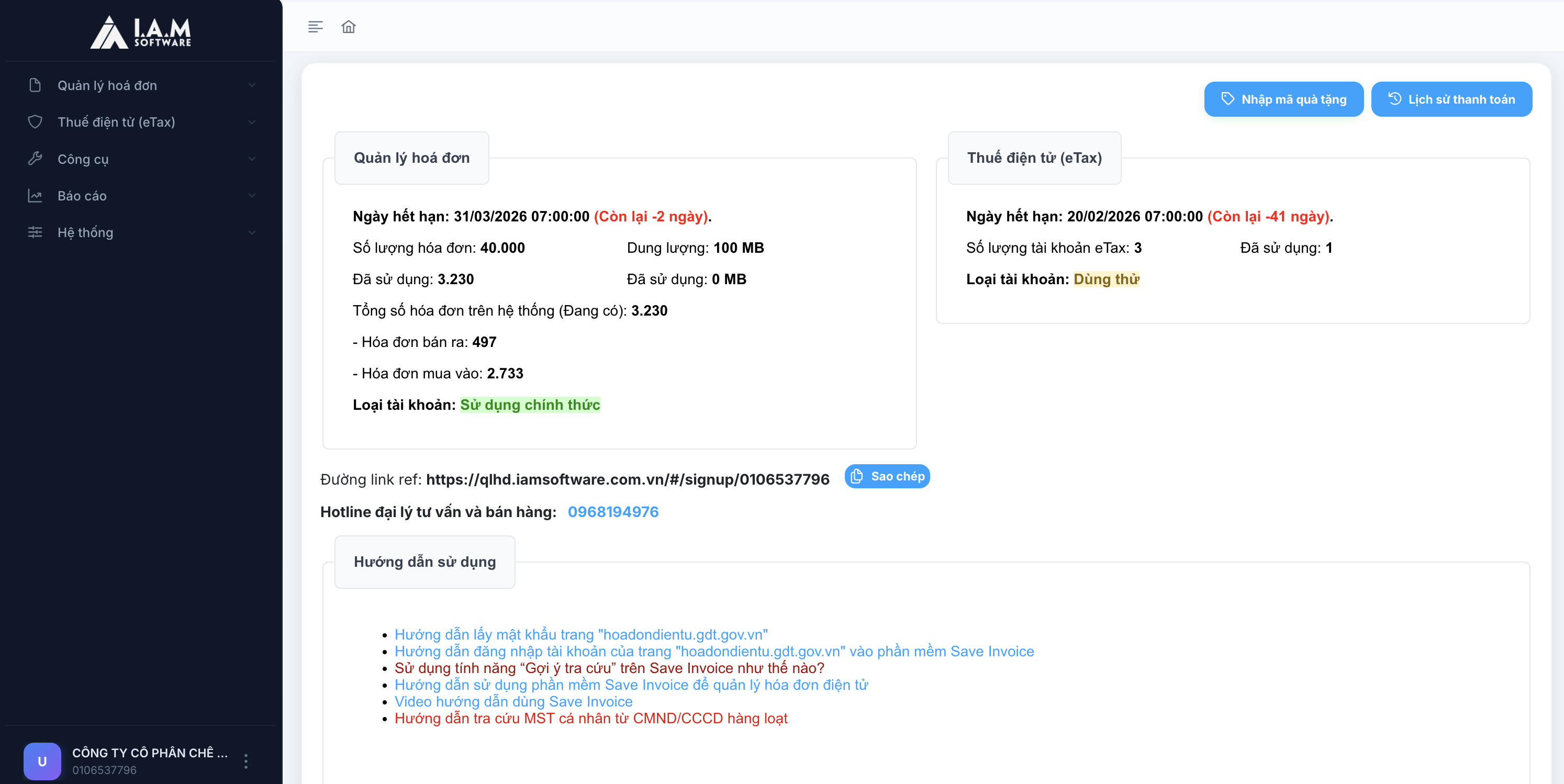This screenshot has width=1564, height=784.
Task: Click the wrench icon for Công cụ
Action: pos(35,159)
